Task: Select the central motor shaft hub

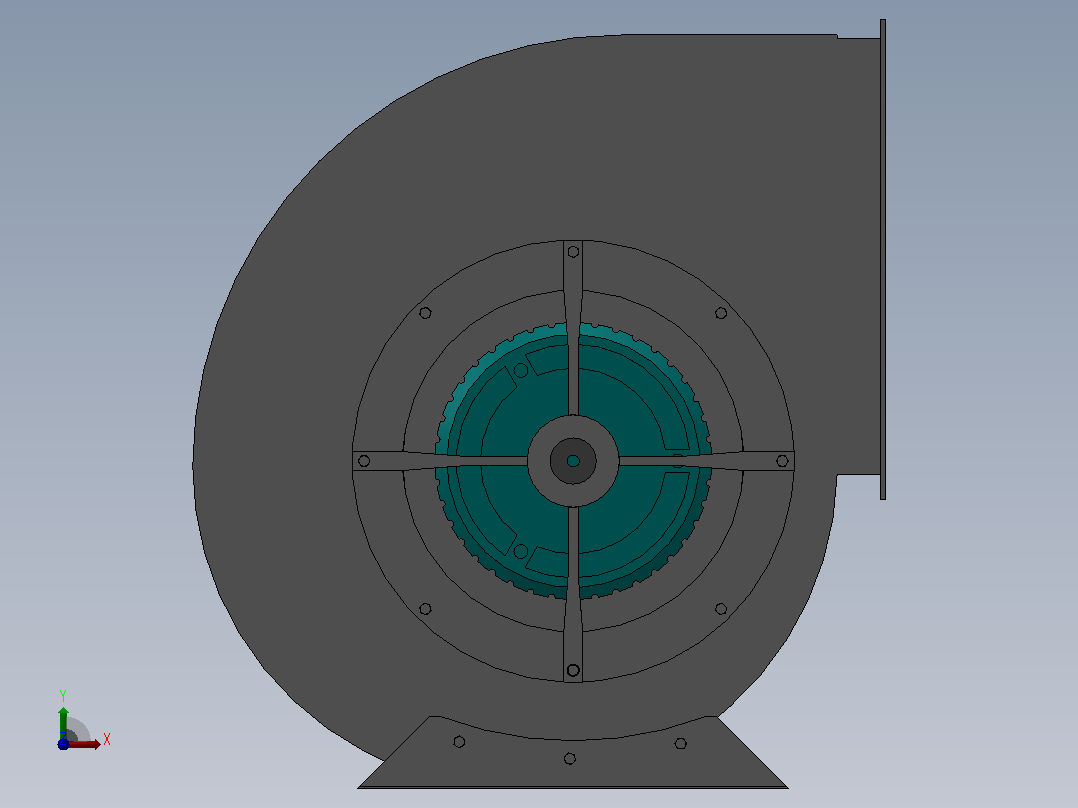Action: pos(573,461)
